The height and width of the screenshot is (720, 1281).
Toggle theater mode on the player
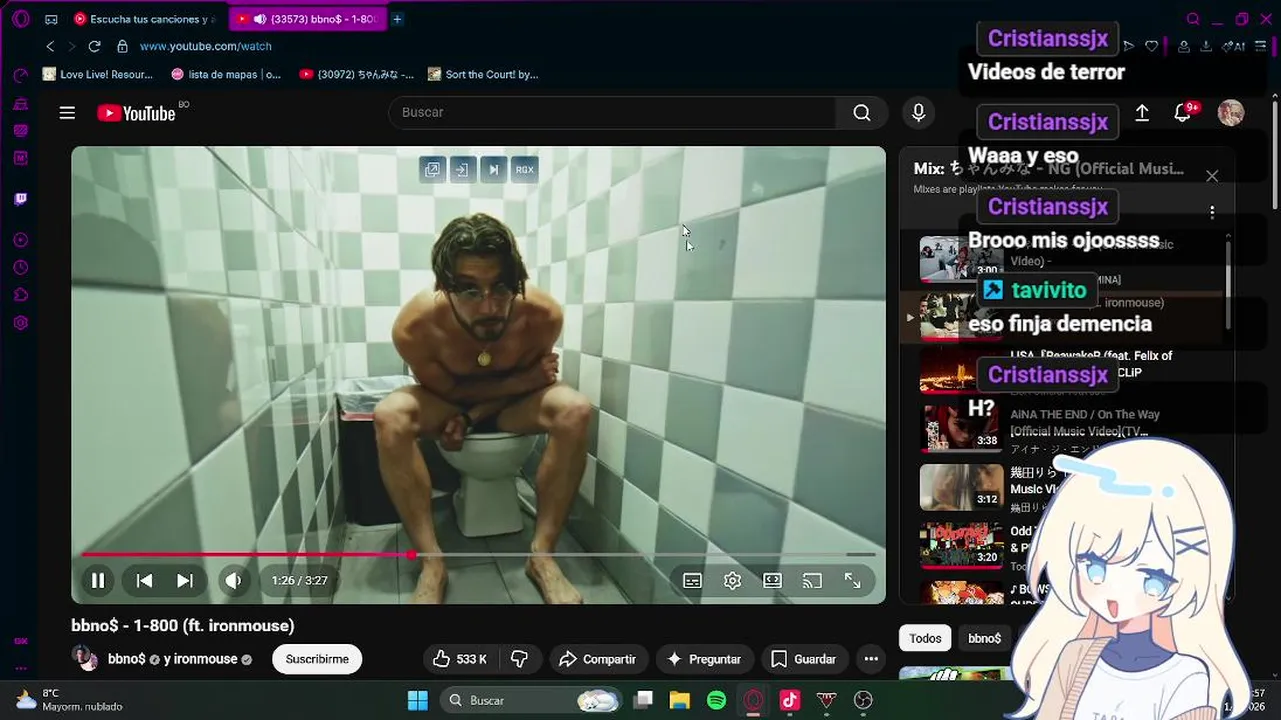[773, 580]
